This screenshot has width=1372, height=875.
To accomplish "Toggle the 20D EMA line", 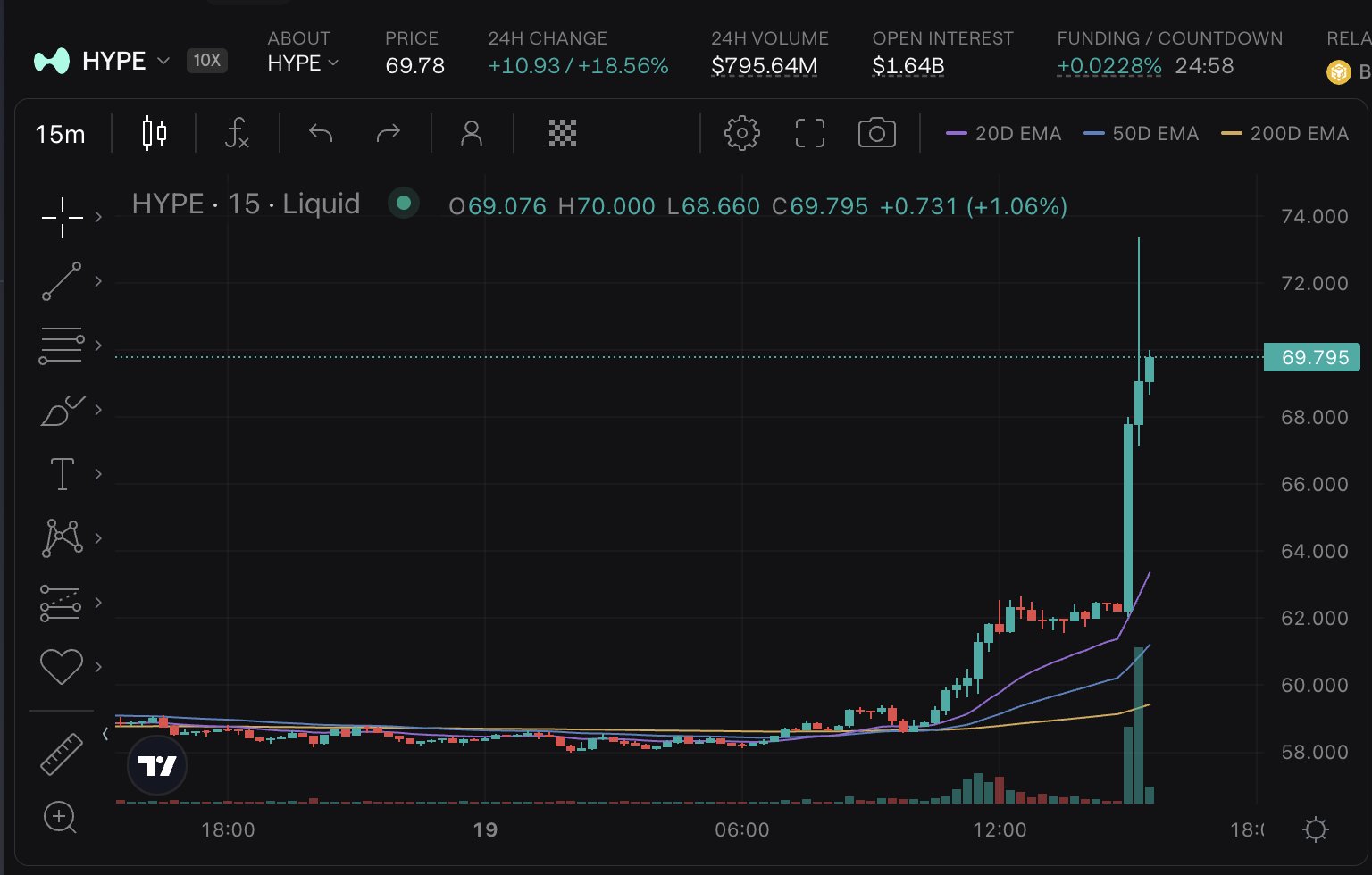I will [1004, 134].
